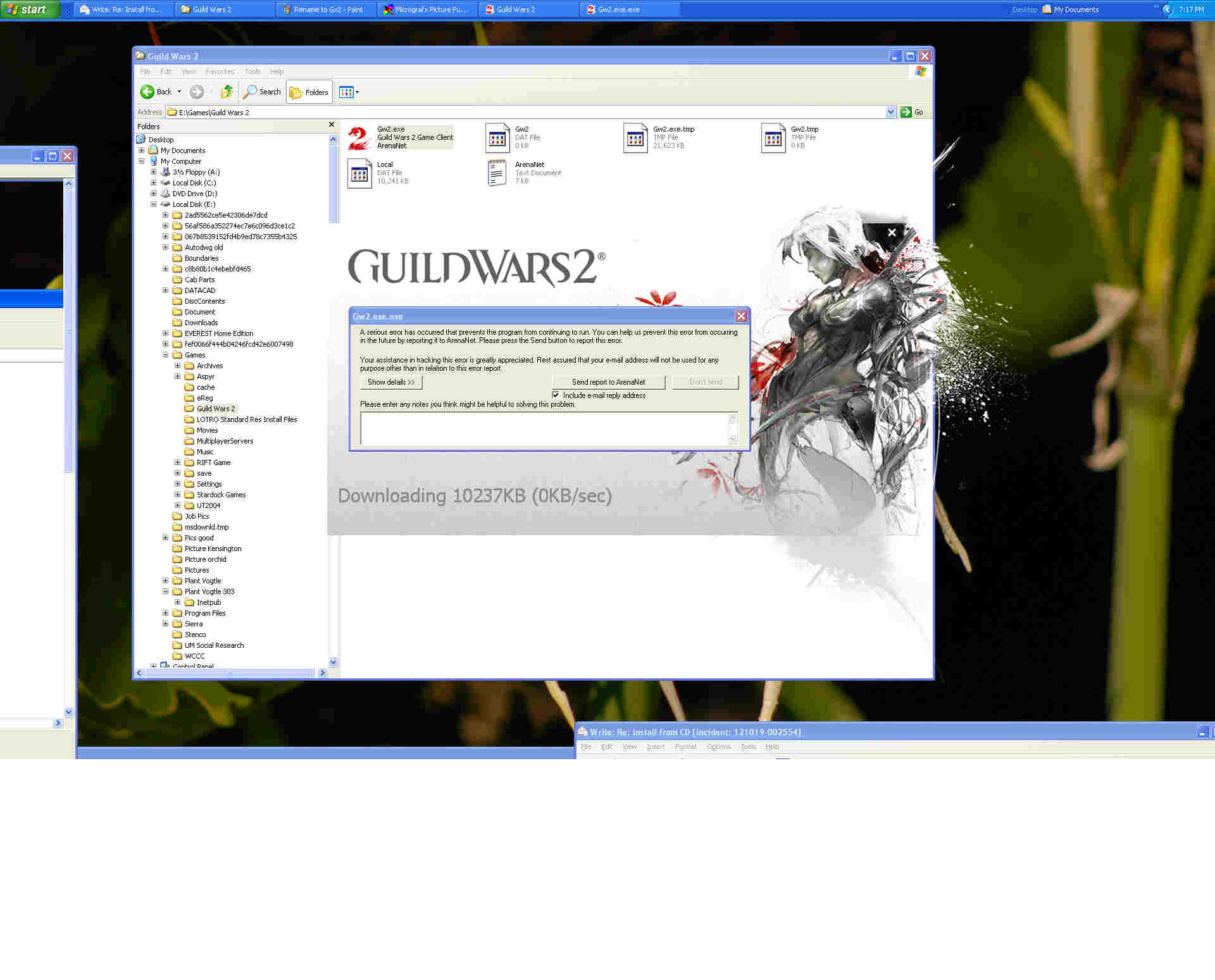
Task: Click Send report to ArenaNet button
Action: pyautogui.click(x=609, y=382)
